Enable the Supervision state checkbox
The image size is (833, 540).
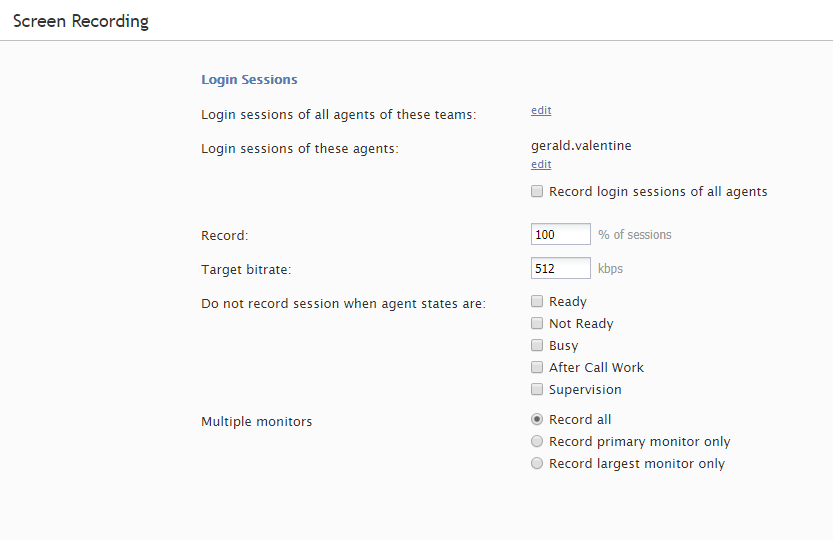click(x=537, y=389)
